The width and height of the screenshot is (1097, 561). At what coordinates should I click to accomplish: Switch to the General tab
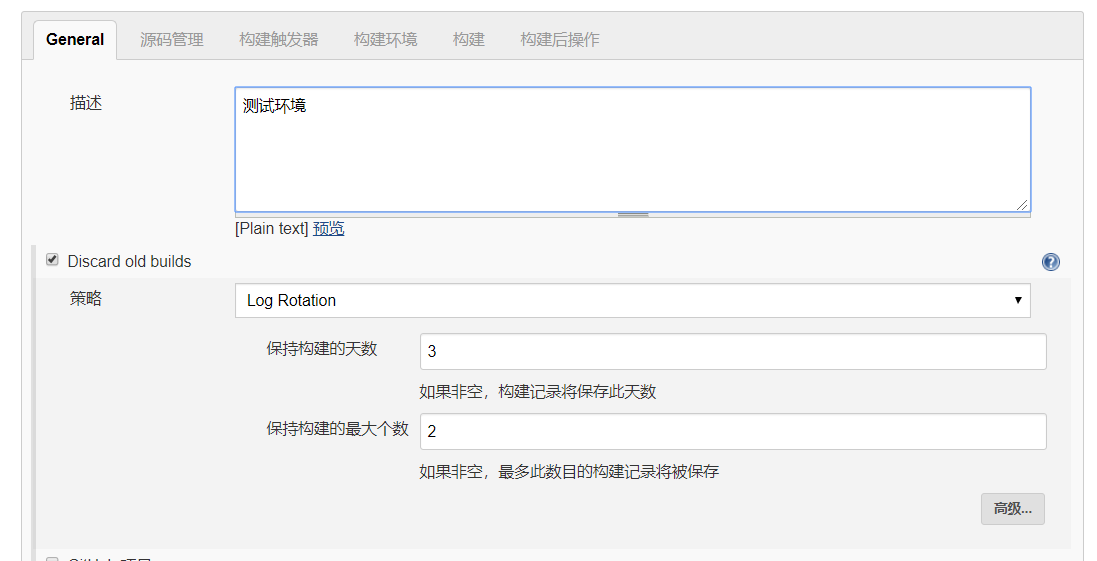click(75, 40)
